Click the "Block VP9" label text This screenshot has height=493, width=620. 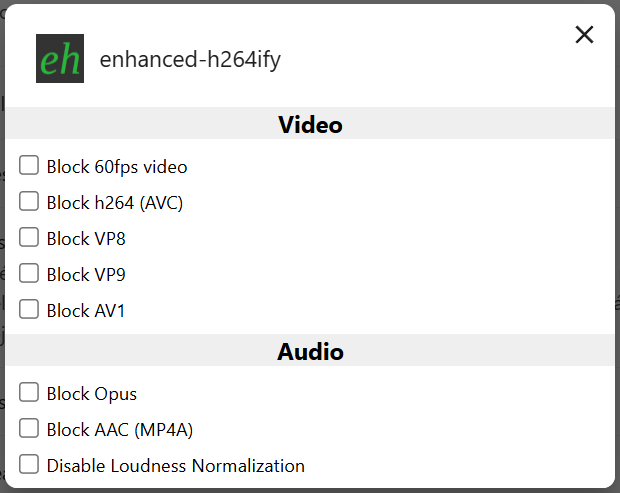coord(86,275)
